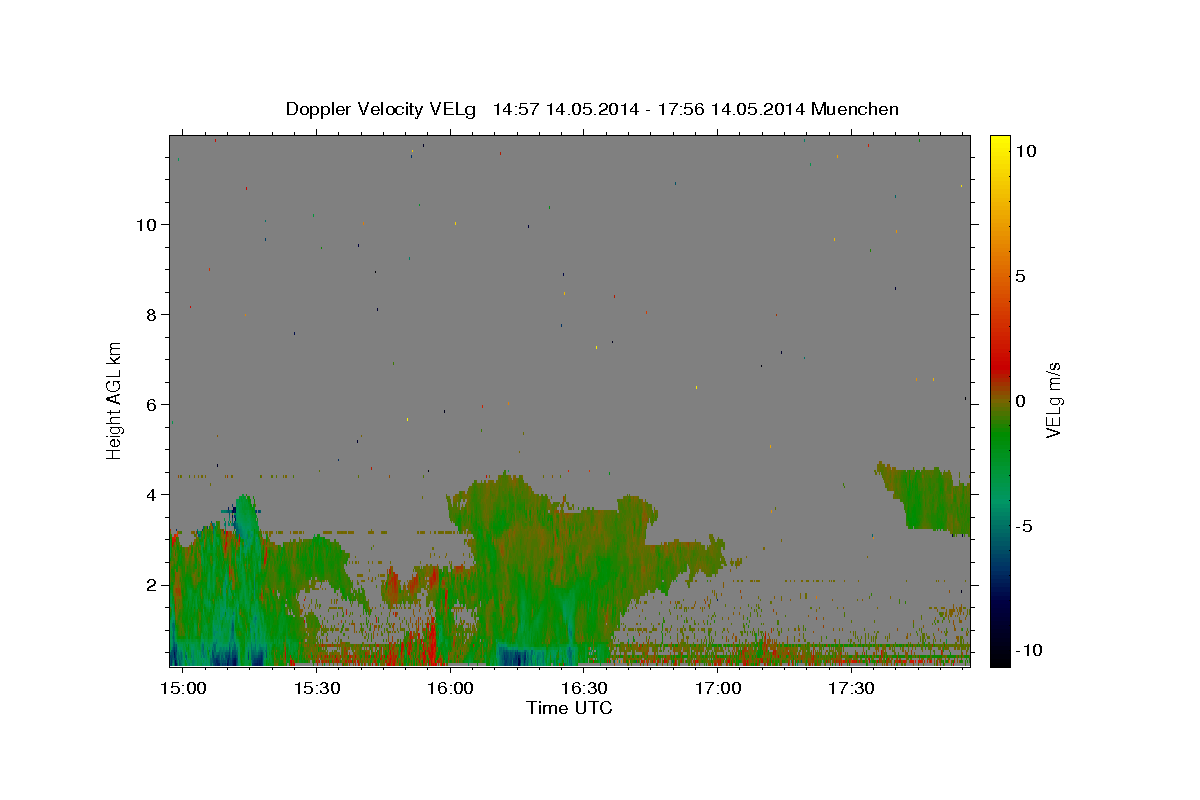This screenshot has height=800, width=1200.
Task: Click the 10 km height tick label
Action: [x=146, y=225]
